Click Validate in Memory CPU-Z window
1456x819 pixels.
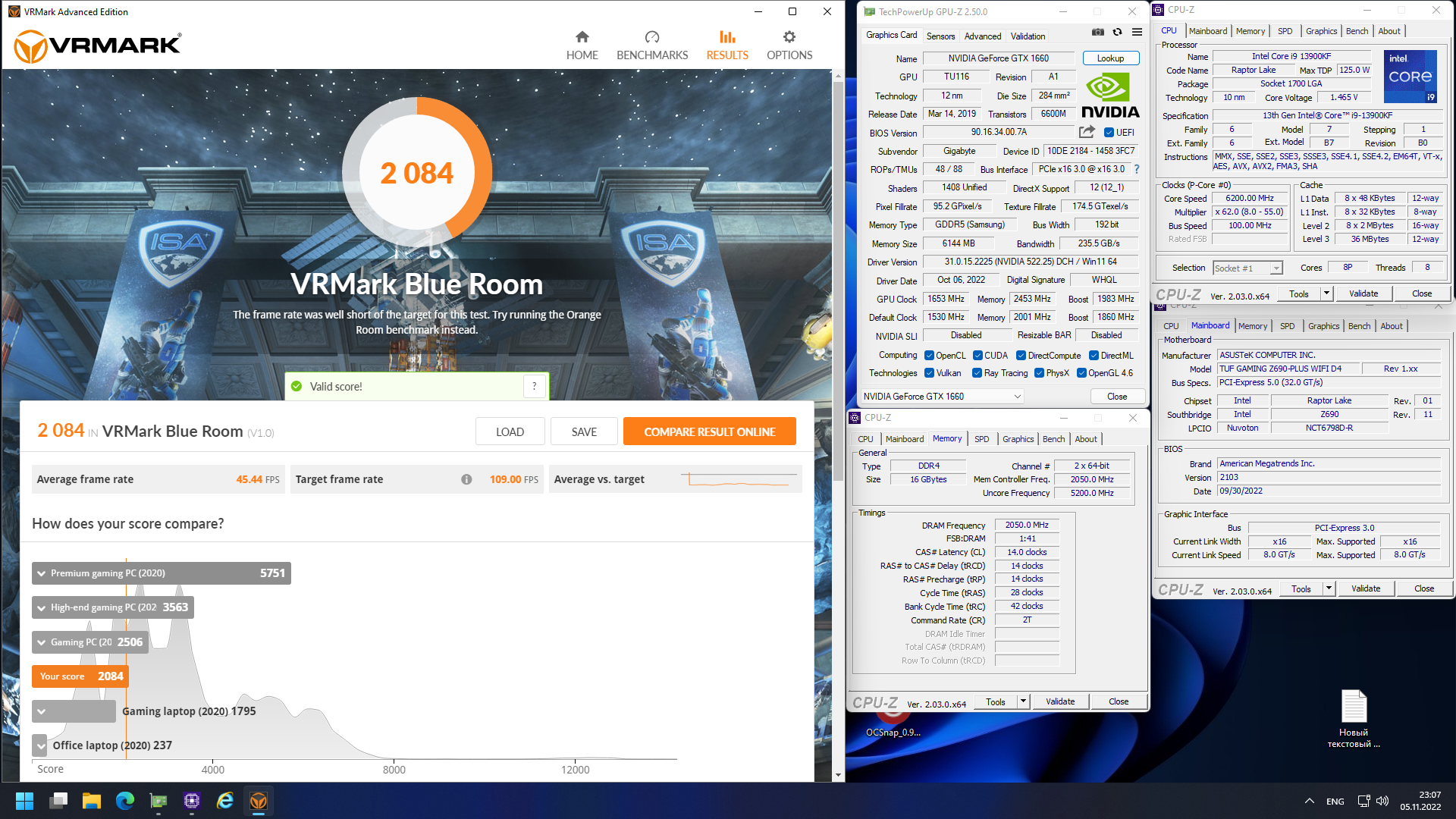pyautogui.click(x=1059, y=701)
